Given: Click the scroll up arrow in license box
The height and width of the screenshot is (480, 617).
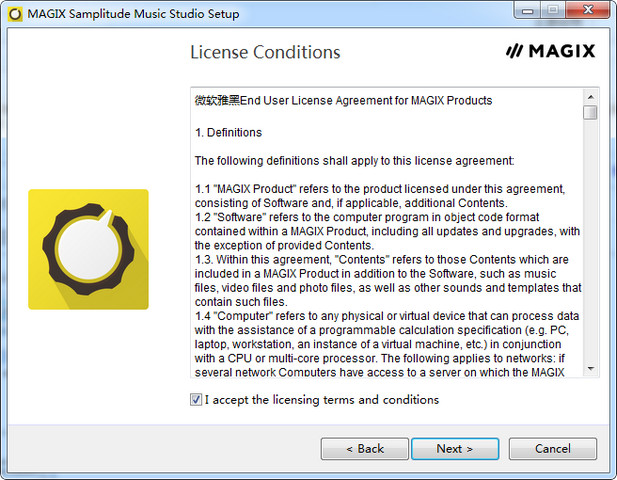Looking at the screenshot, I should tap(590, 97).
